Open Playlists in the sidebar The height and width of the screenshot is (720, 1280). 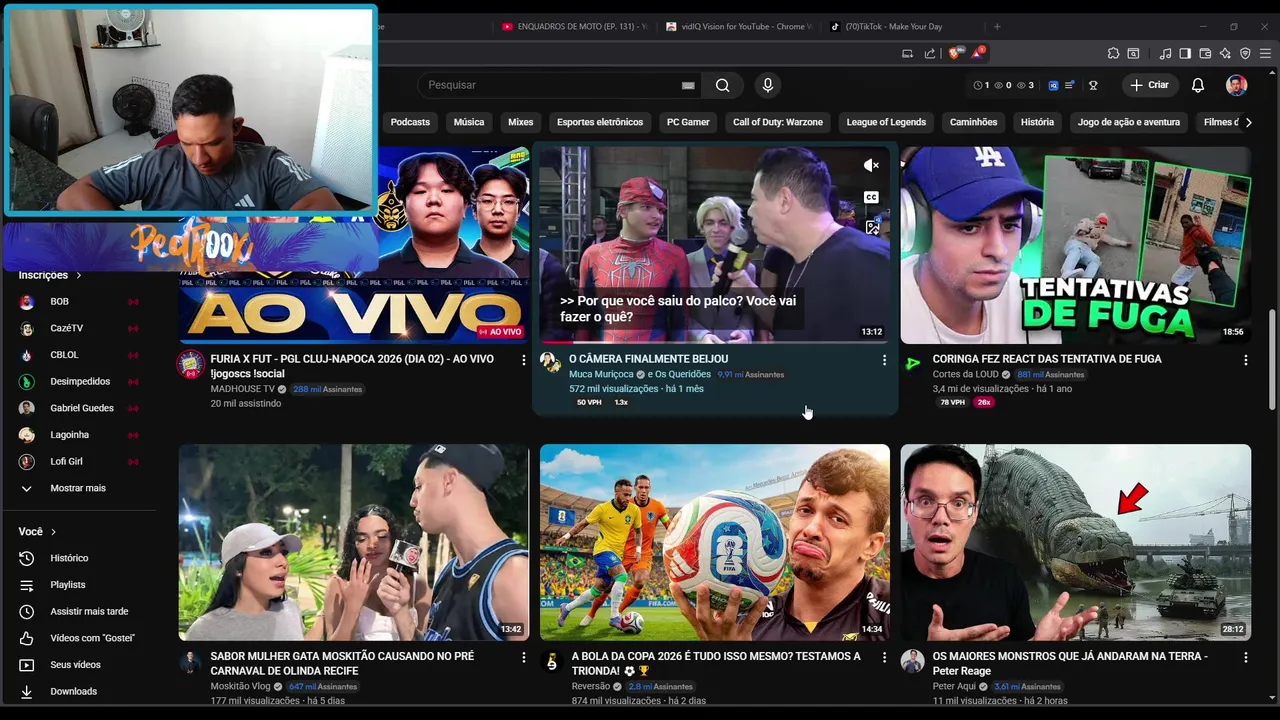(69, 585)
